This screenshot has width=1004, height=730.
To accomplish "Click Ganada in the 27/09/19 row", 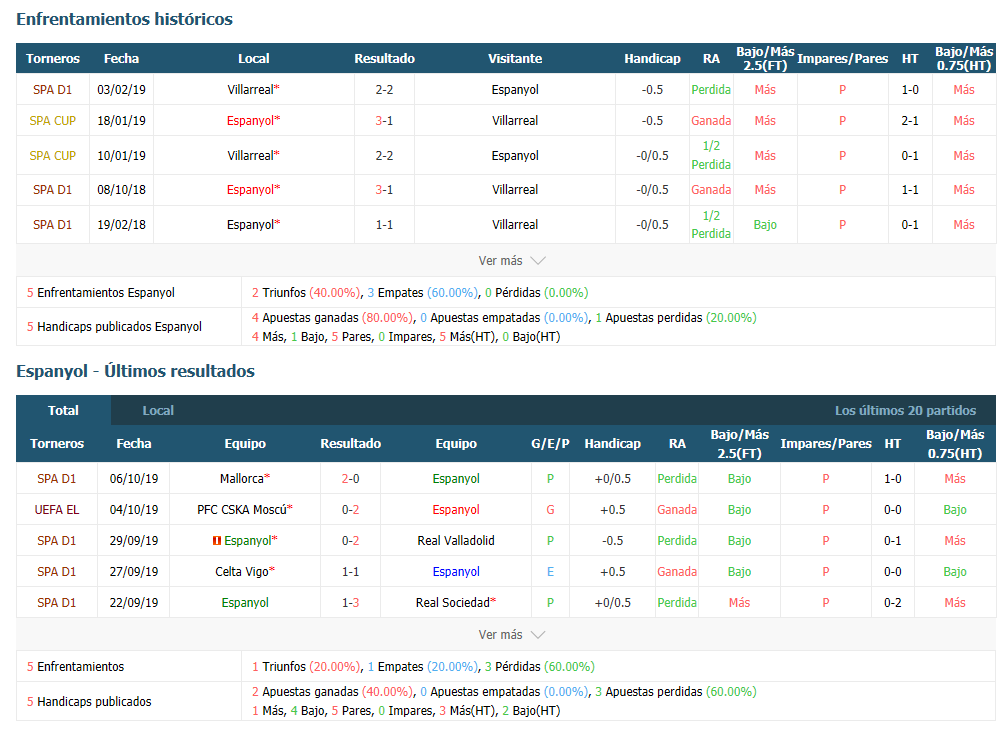I will coord(677,571).
